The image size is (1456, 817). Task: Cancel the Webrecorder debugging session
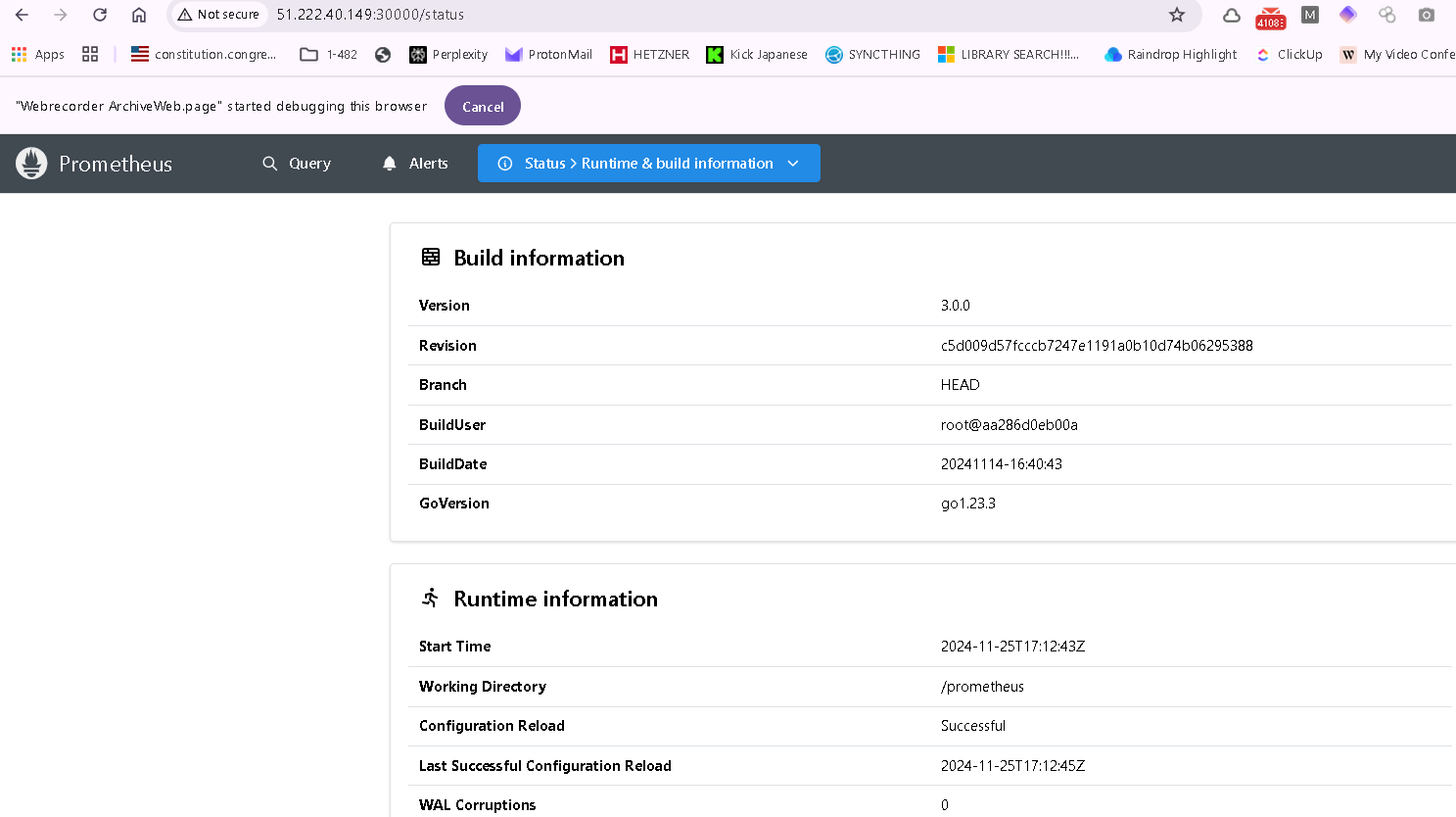tap(483, 106)
